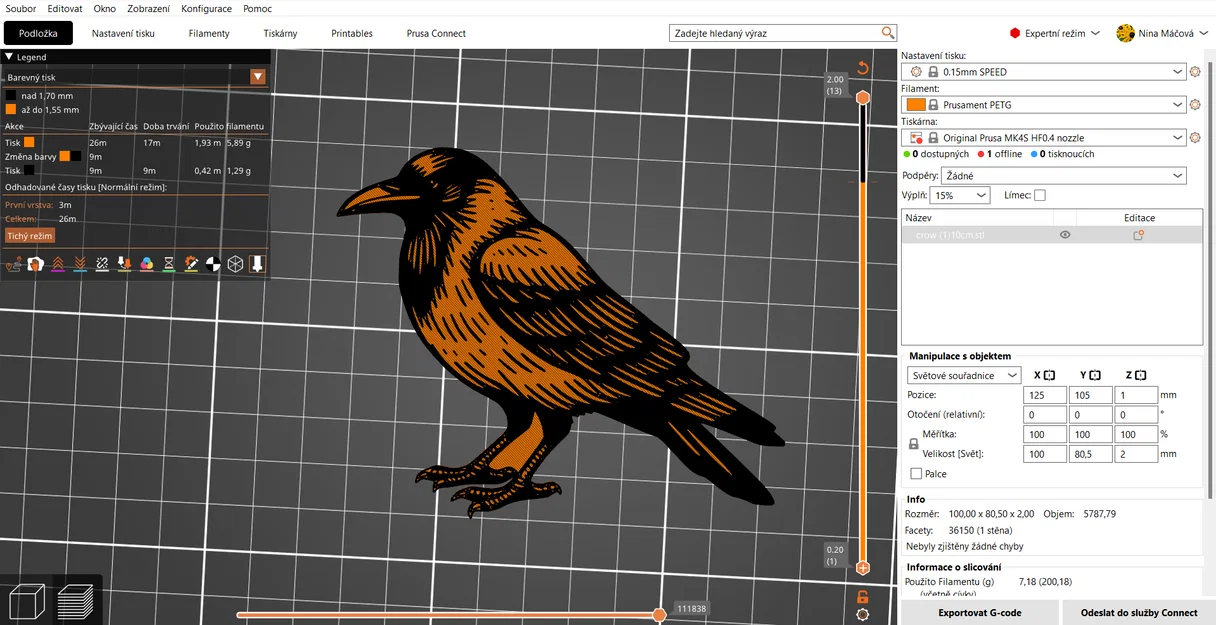The image size is (1216, 625).
Task: Switch to sliced layers preview view
Action: point(76,603)
